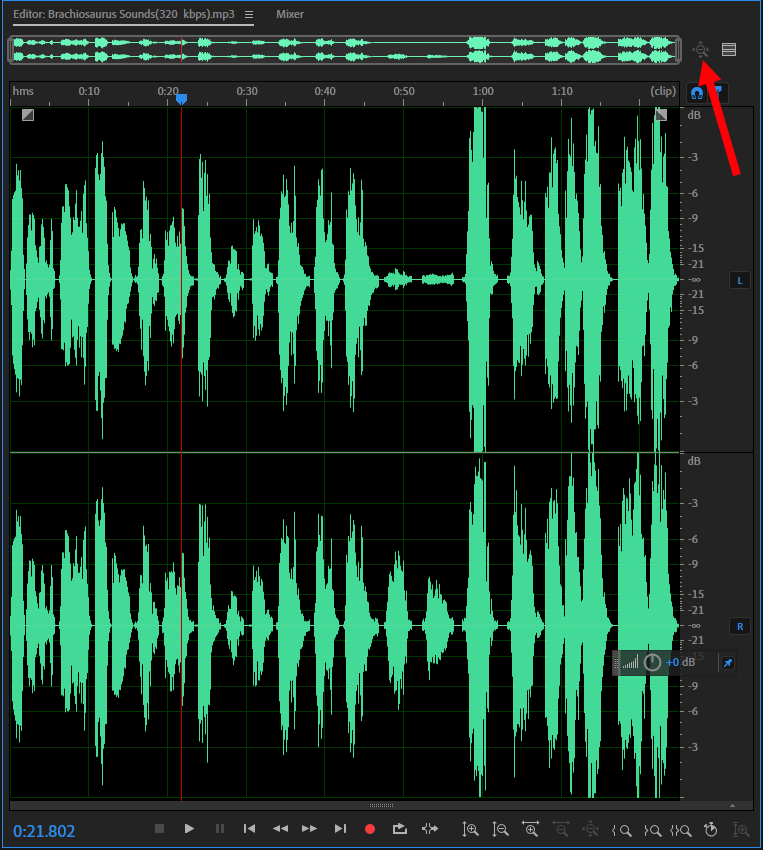The image size is (763, 850).
Task: Click the Fast Forward button
Action: click(309, 829)
